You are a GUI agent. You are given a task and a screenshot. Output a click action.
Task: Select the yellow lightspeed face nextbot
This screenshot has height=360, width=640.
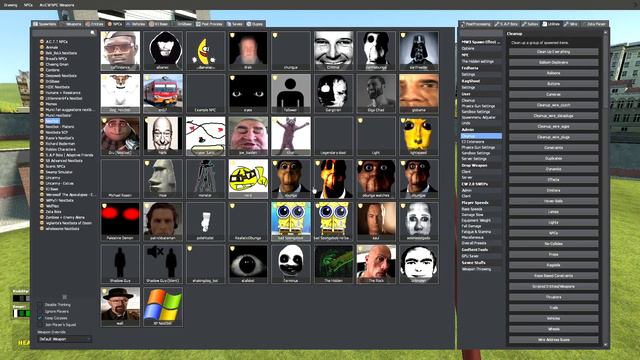coord(419,136)
